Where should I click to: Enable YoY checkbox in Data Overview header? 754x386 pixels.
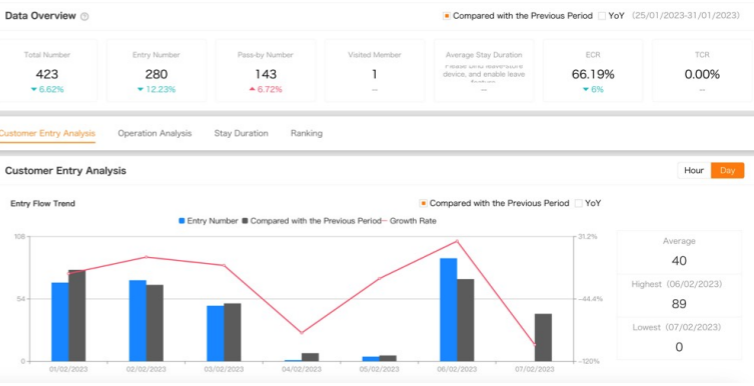point(602,16)
